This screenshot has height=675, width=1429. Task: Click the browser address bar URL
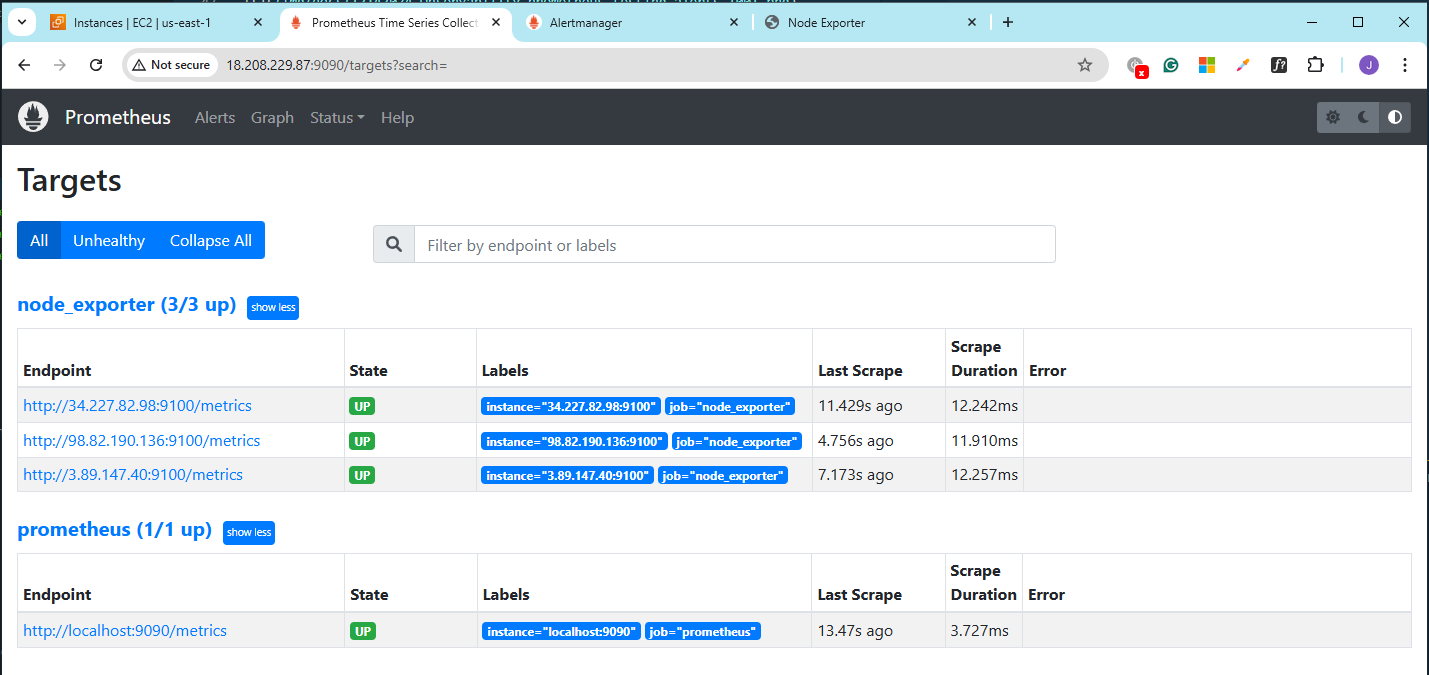tap(337, 65)
